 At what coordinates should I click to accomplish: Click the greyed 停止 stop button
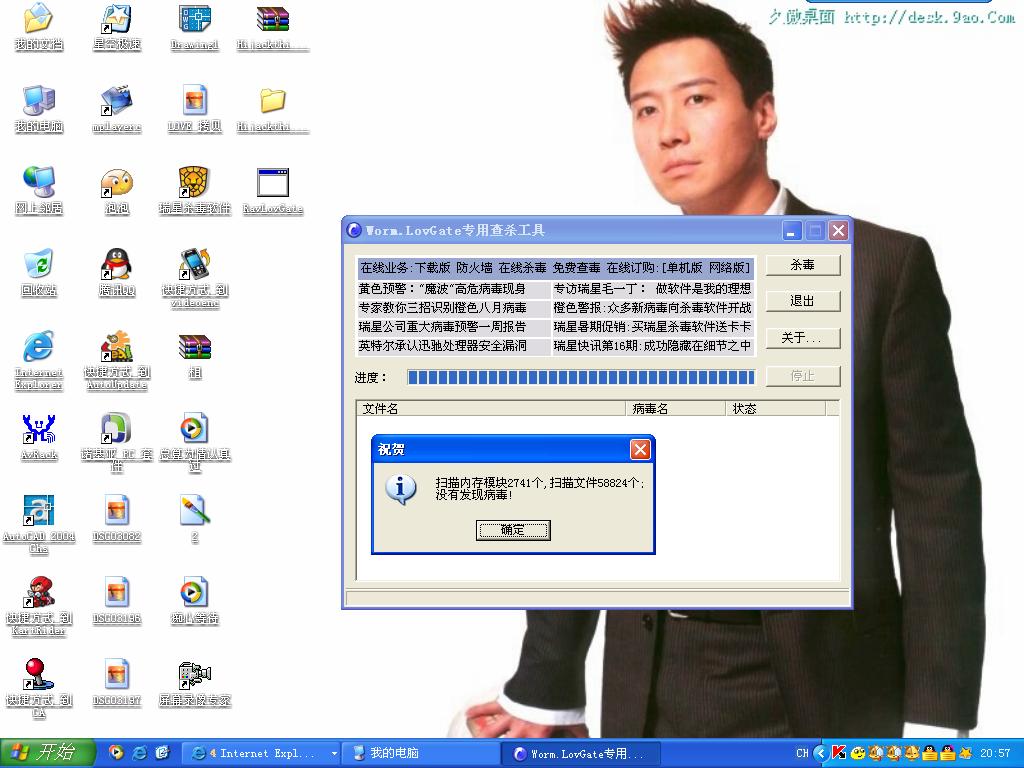pos(803,376)
